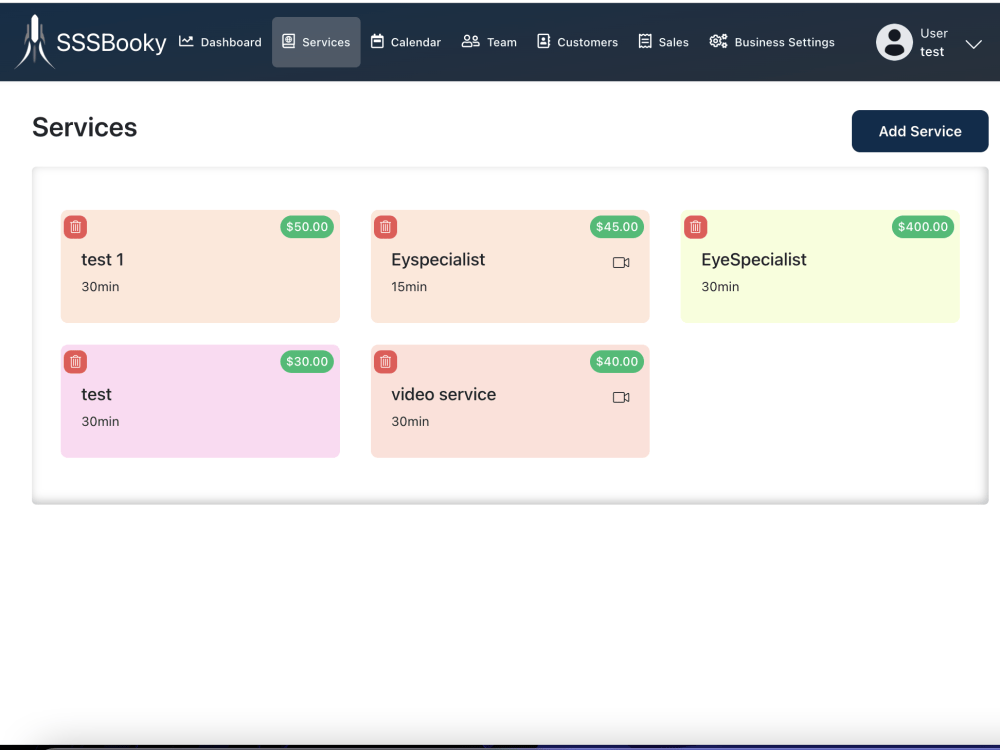Click the Team people icon
The image size is (1000, 750).
(469, 41)
